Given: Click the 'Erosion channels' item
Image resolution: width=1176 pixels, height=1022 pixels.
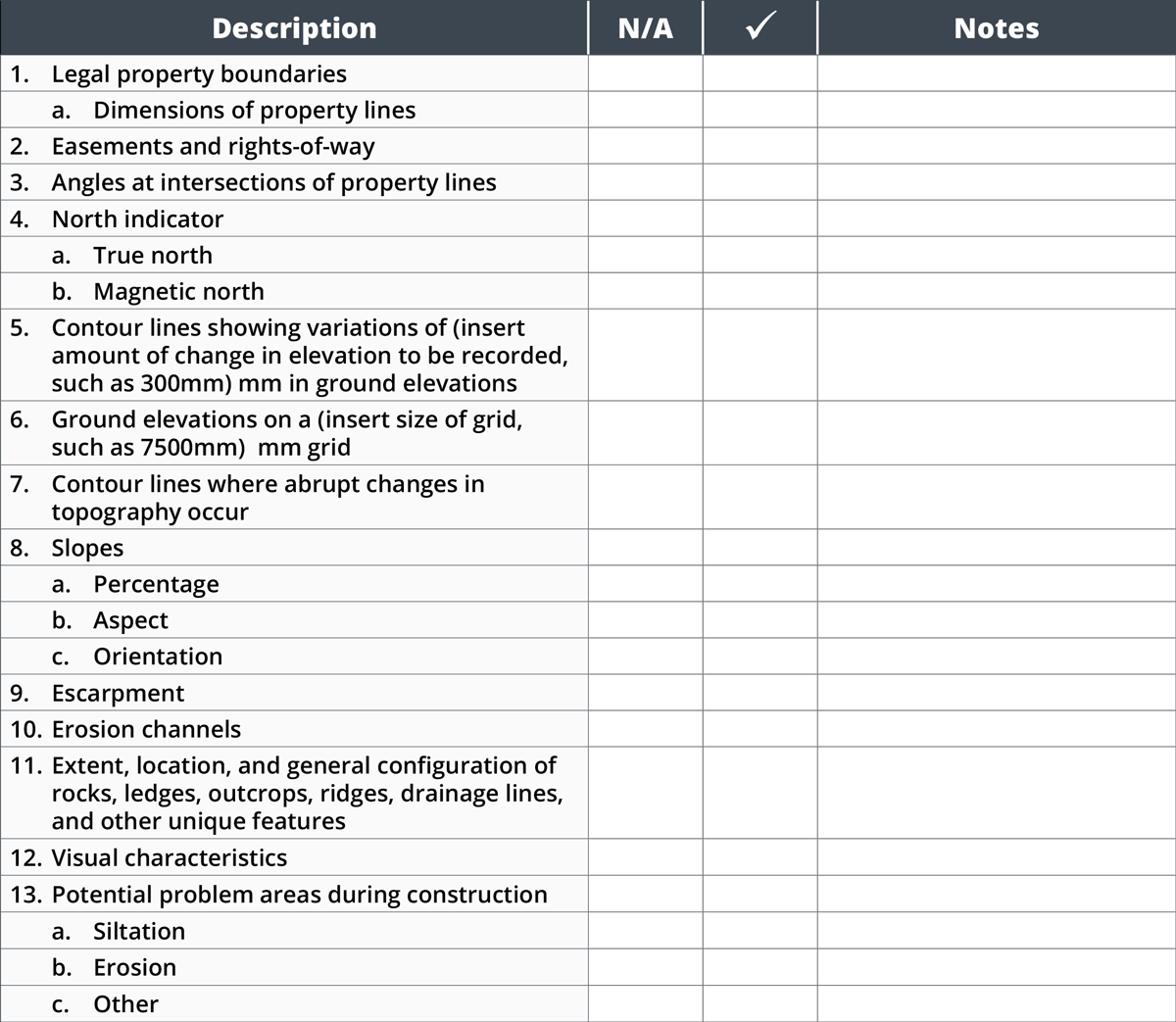Looking at the screenshot, I should 146,729.
